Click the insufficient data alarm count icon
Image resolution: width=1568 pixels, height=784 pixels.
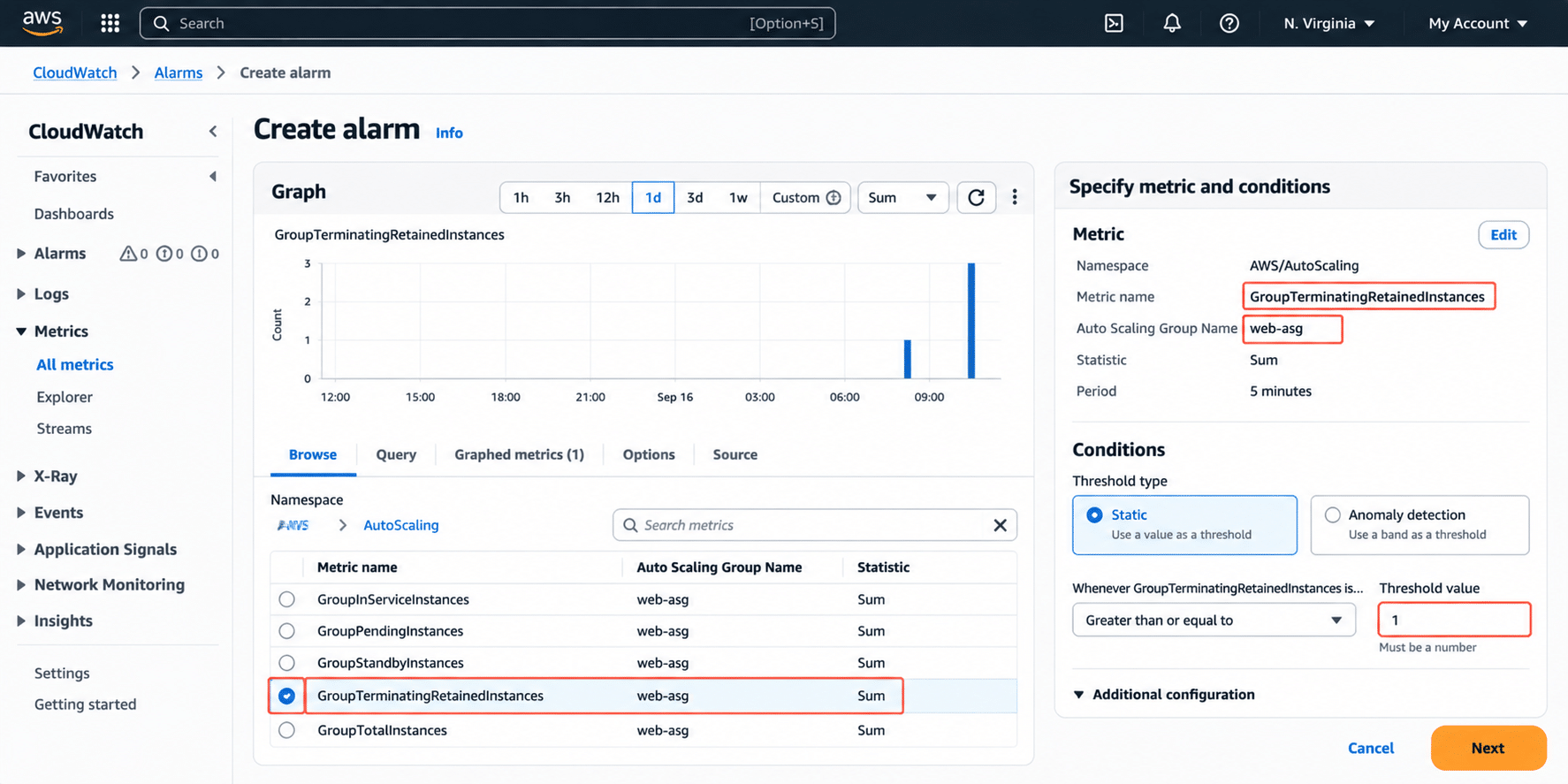pyautogui.click(x=199, y=254)
